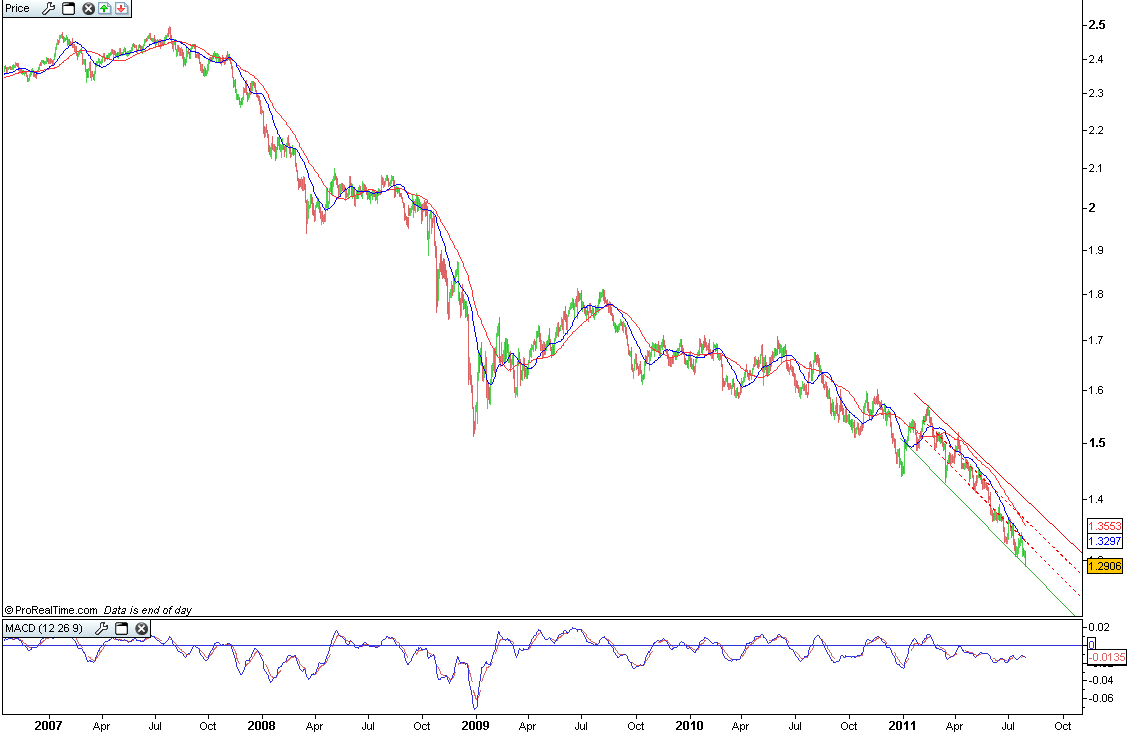
Task: Click the 2008 year label on time axis
Action: [x=261, y=725]
